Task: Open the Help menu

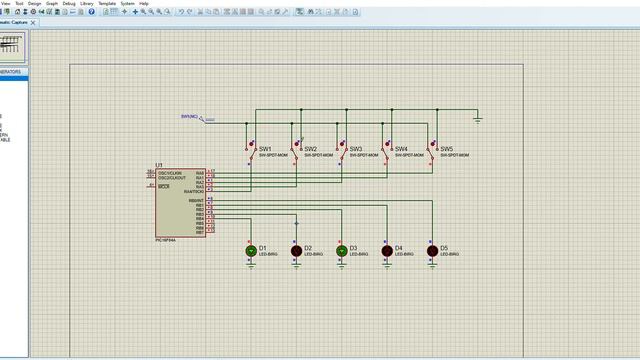Action: click(x=144, y=3)
